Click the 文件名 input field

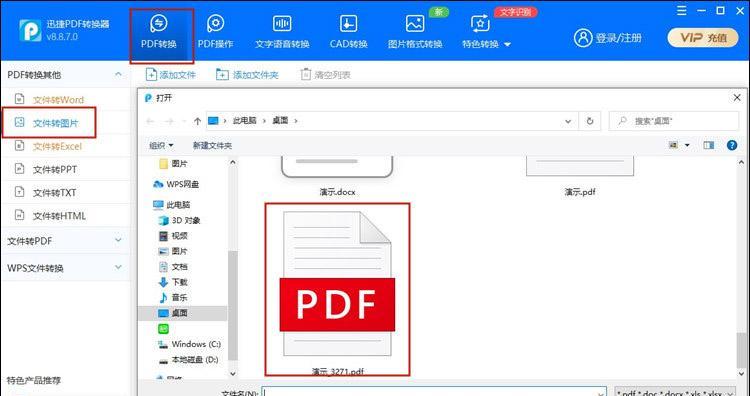[434, 392]
